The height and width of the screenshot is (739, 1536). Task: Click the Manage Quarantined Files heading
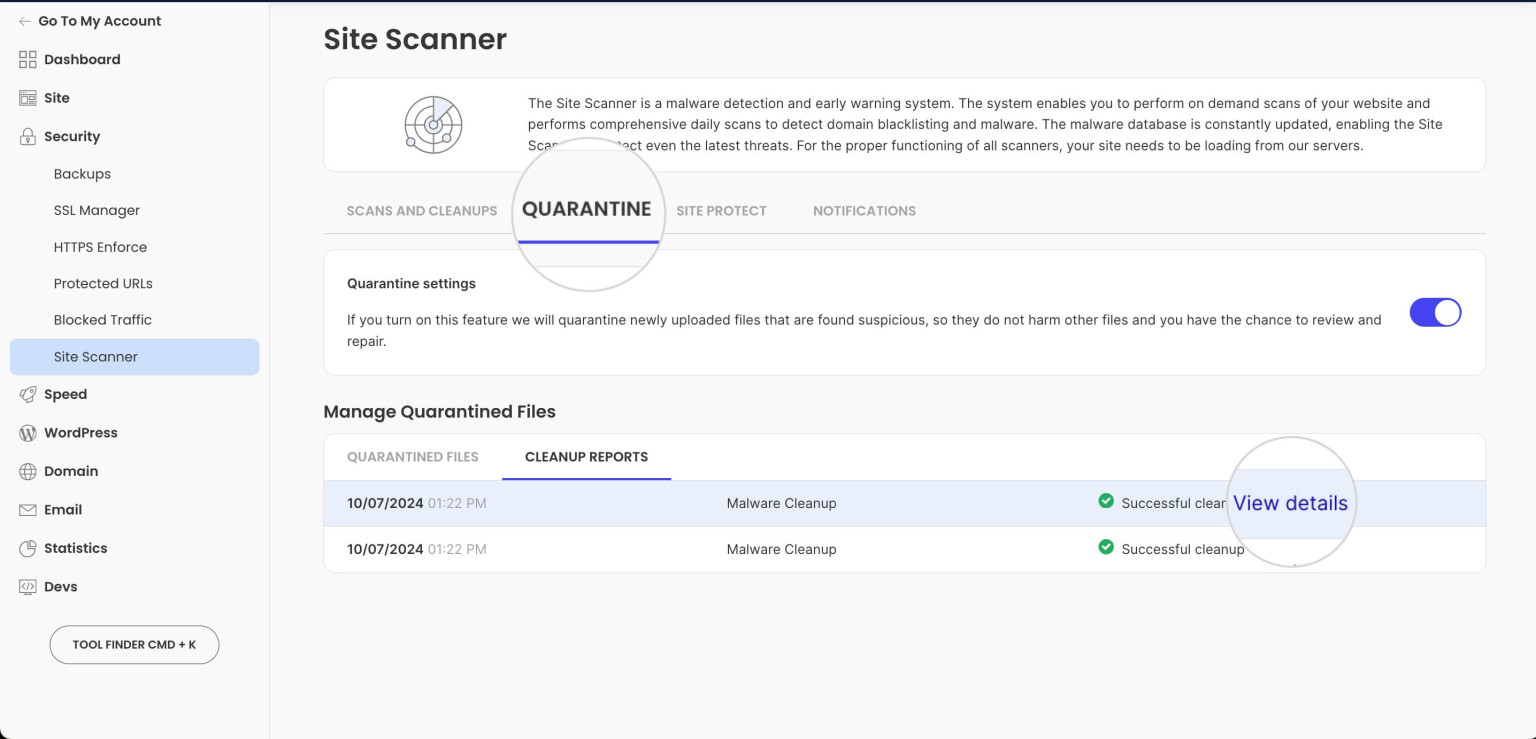[439, 411]
